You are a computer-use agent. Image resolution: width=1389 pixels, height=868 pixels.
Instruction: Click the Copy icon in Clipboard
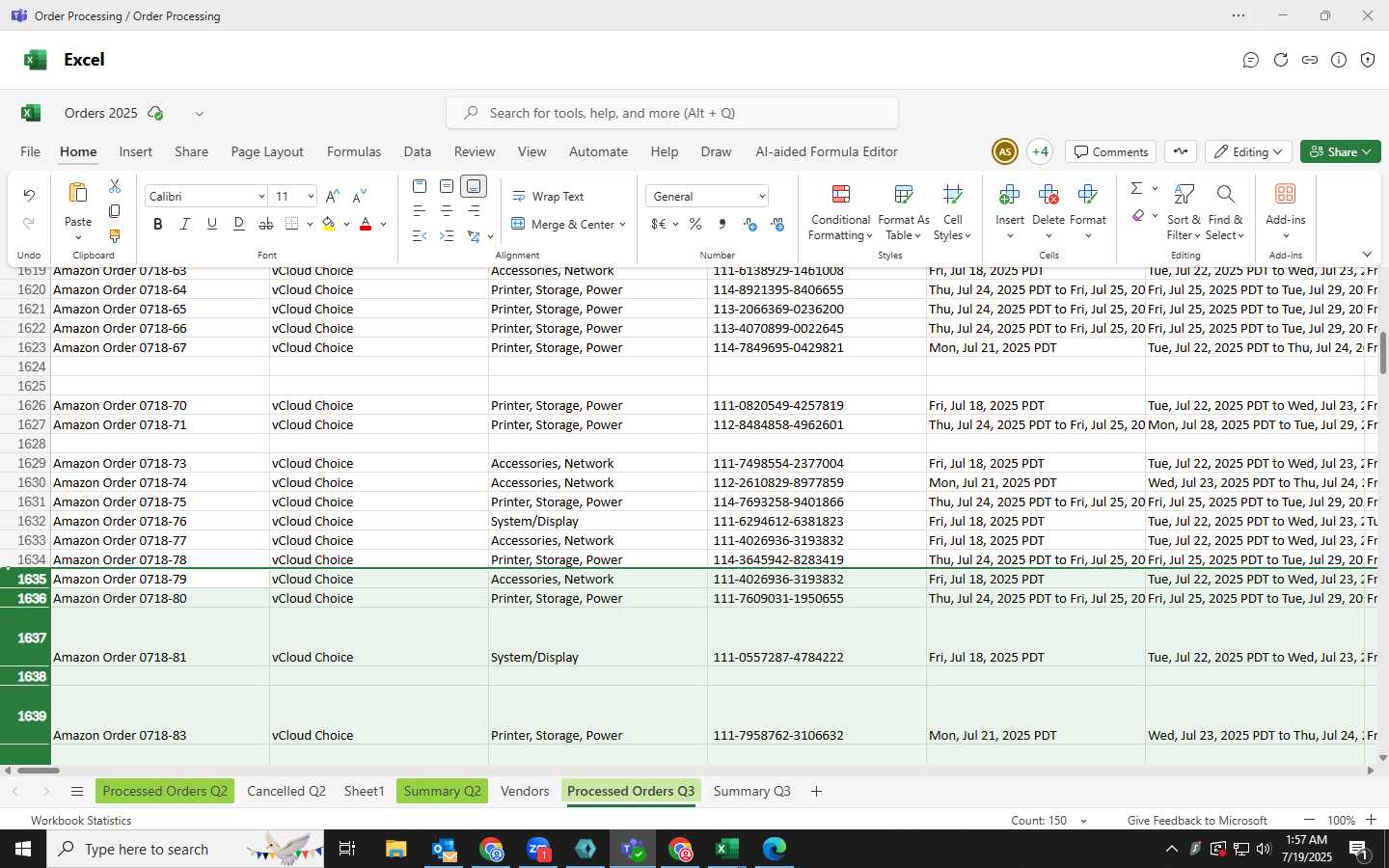click(x=115, y=211)
